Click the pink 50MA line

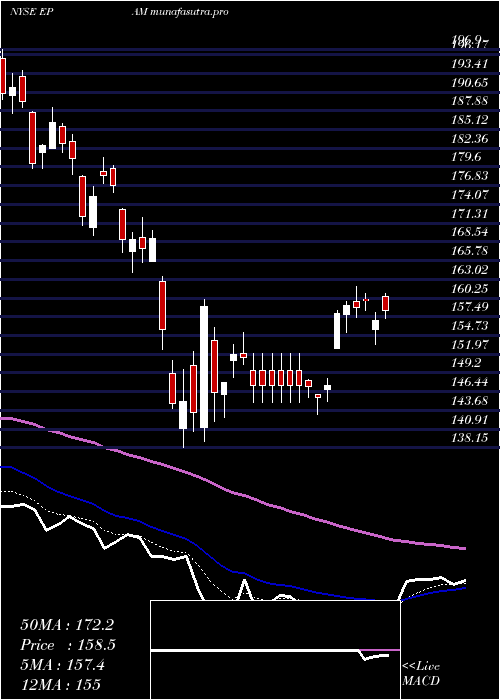pos(232,491)
